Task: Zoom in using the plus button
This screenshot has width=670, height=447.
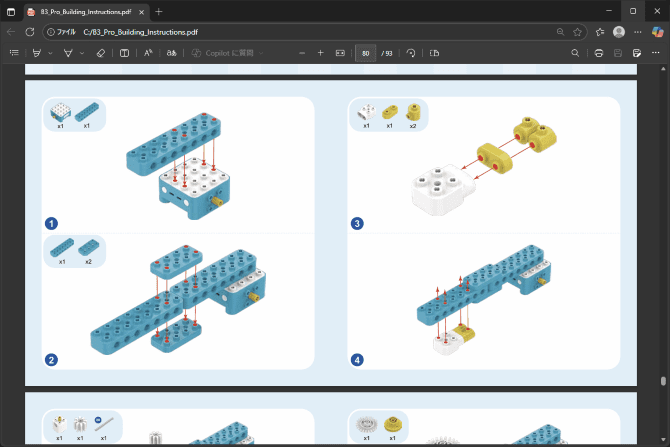Action: [320, 52]
